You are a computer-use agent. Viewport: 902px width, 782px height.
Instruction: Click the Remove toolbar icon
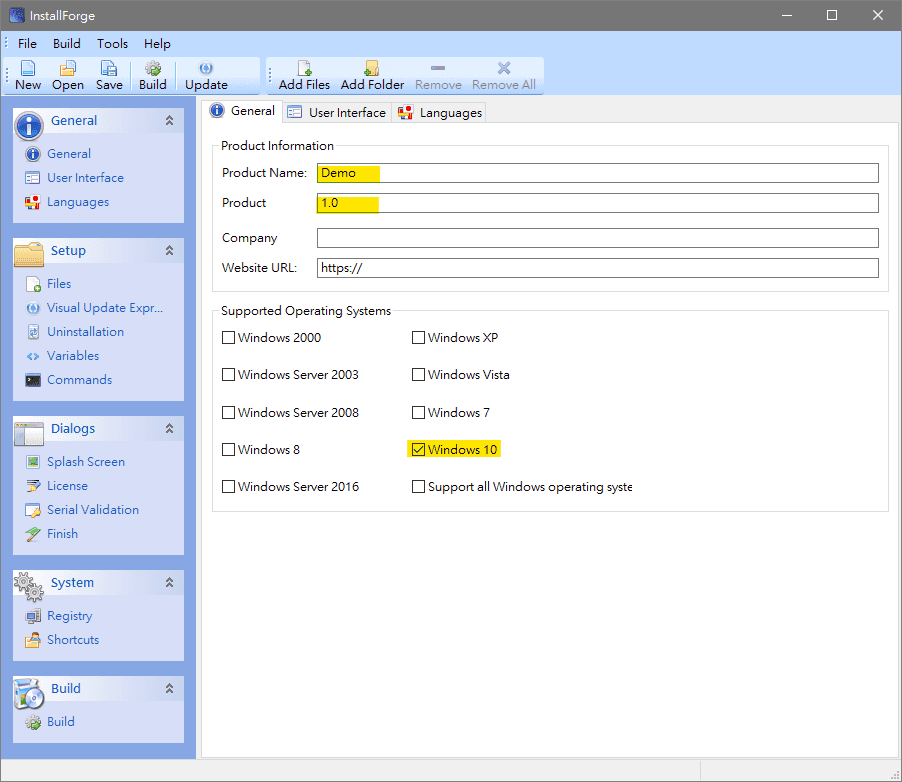coord(438,68)
